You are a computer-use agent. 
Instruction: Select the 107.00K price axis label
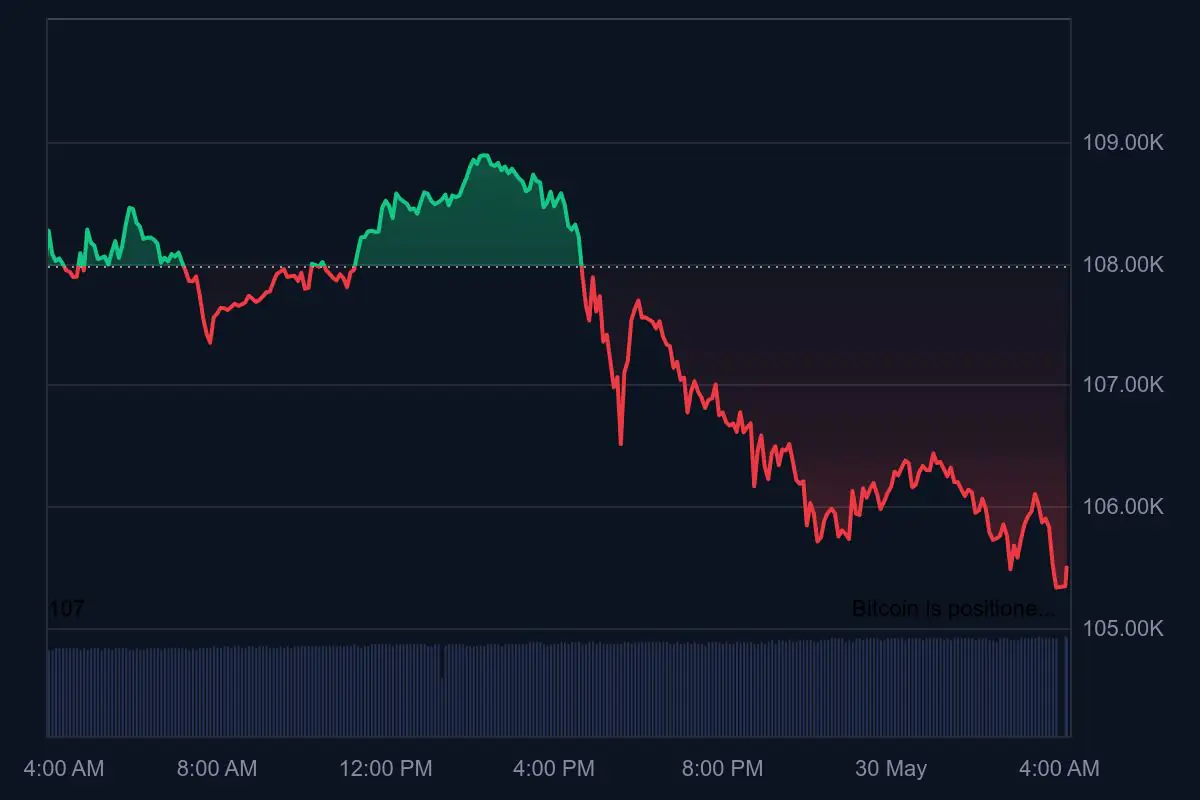(x=1123, y=385)
